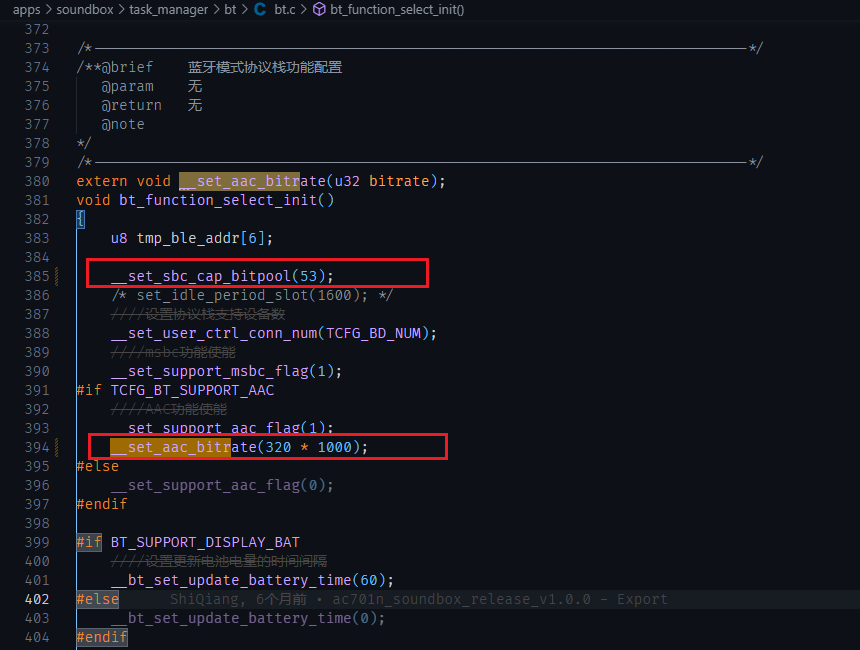Expand chevron between soundbox and task_manager

[122, 10]
